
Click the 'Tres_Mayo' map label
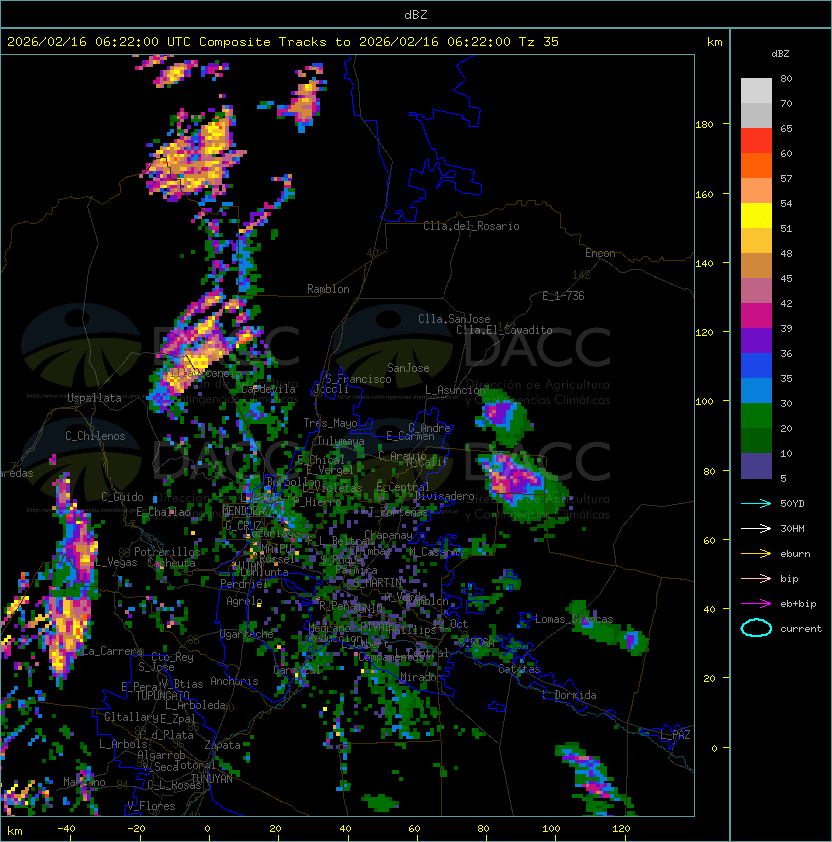(x=330, y=423)
